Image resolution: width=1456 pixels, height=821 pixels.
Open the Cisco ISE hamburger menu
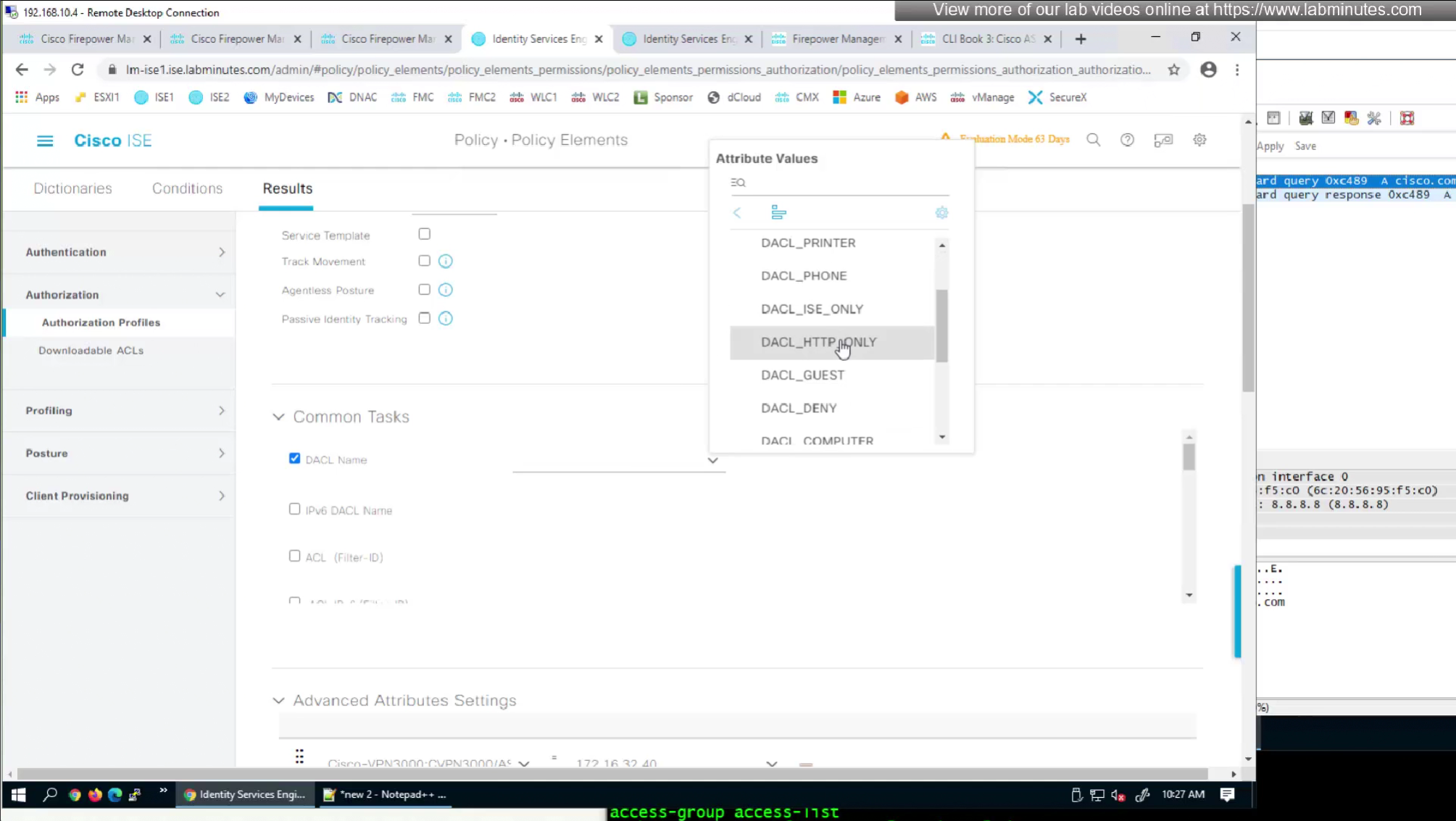point(45,141)
